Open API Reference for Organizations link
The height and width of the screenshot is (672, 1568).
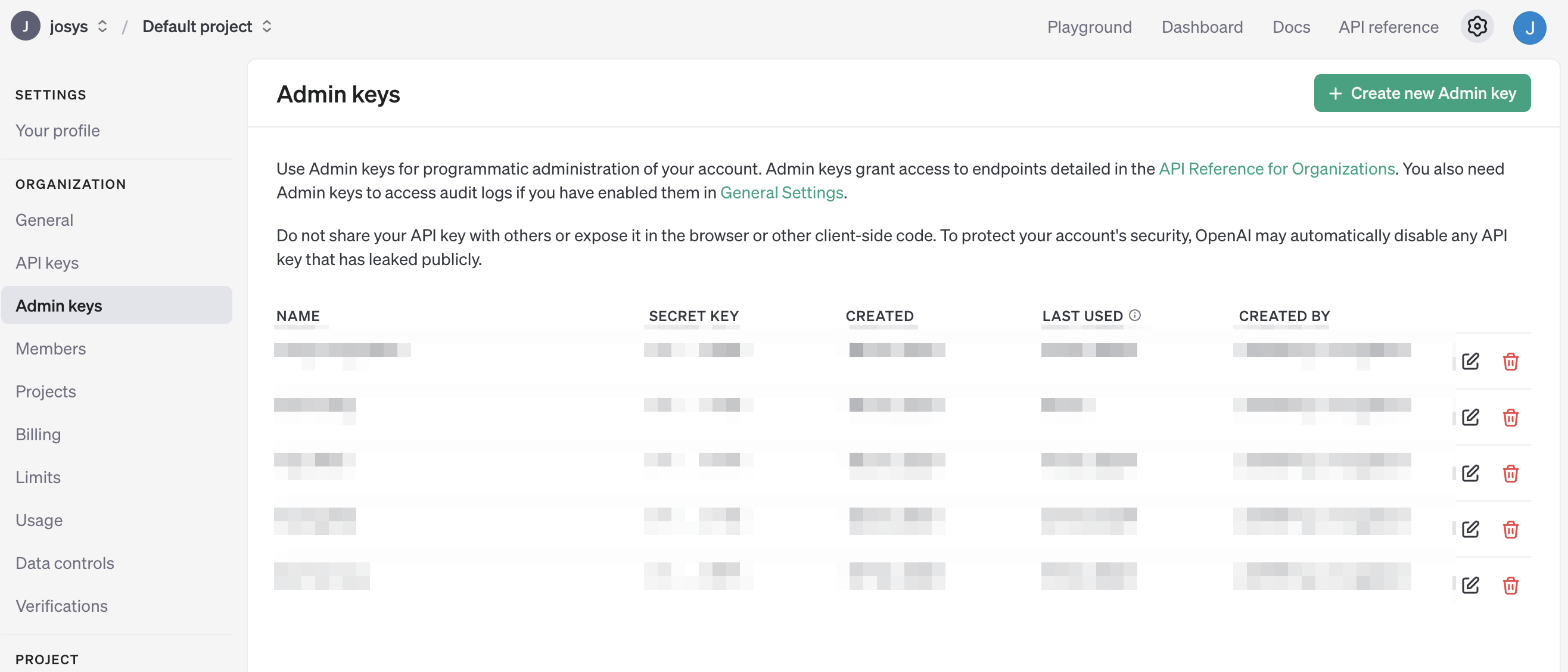[1277, 169]
